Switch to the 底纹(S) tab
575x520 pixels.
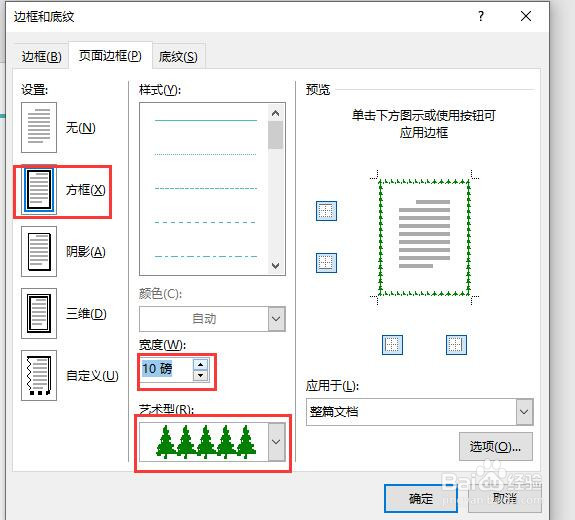(x=178, y=56)
